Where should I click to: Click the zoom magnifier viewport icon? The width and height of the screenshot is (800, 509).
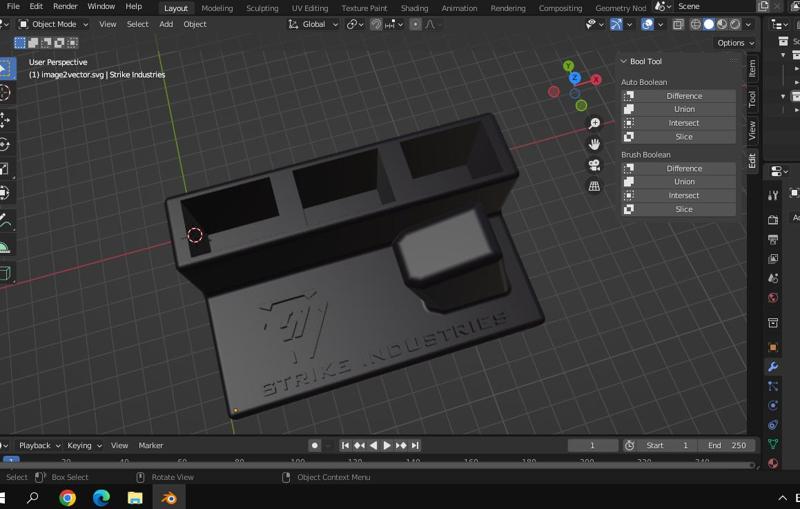click(594, 124)
